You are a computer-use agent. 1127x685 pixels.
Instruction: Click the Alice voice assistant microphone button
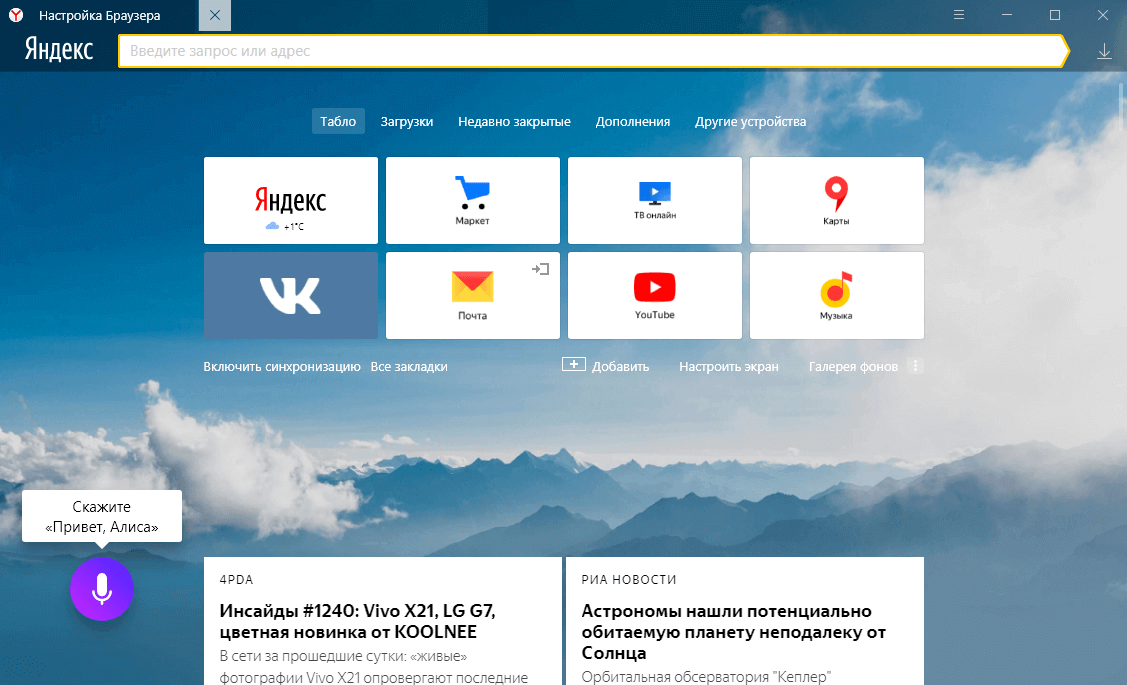point(101,589)
